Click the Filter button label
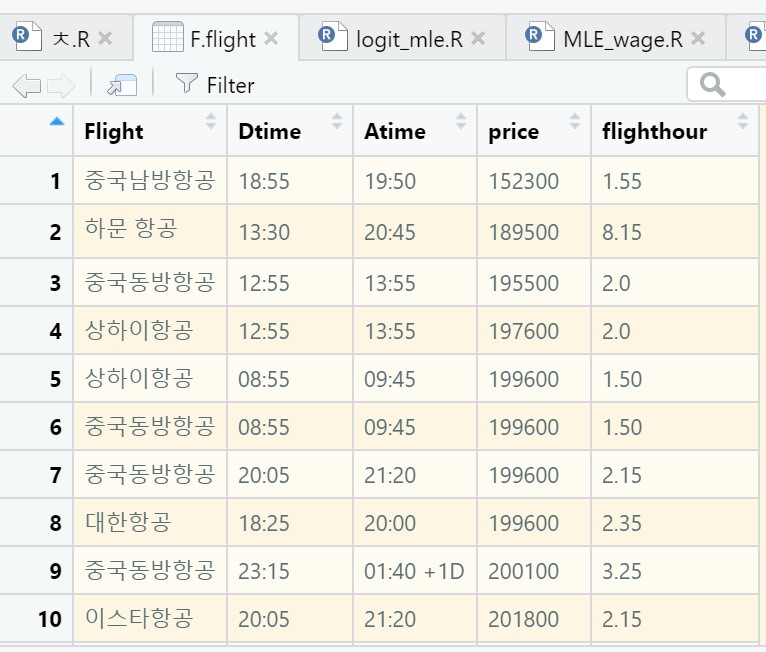 coord(231,85)
